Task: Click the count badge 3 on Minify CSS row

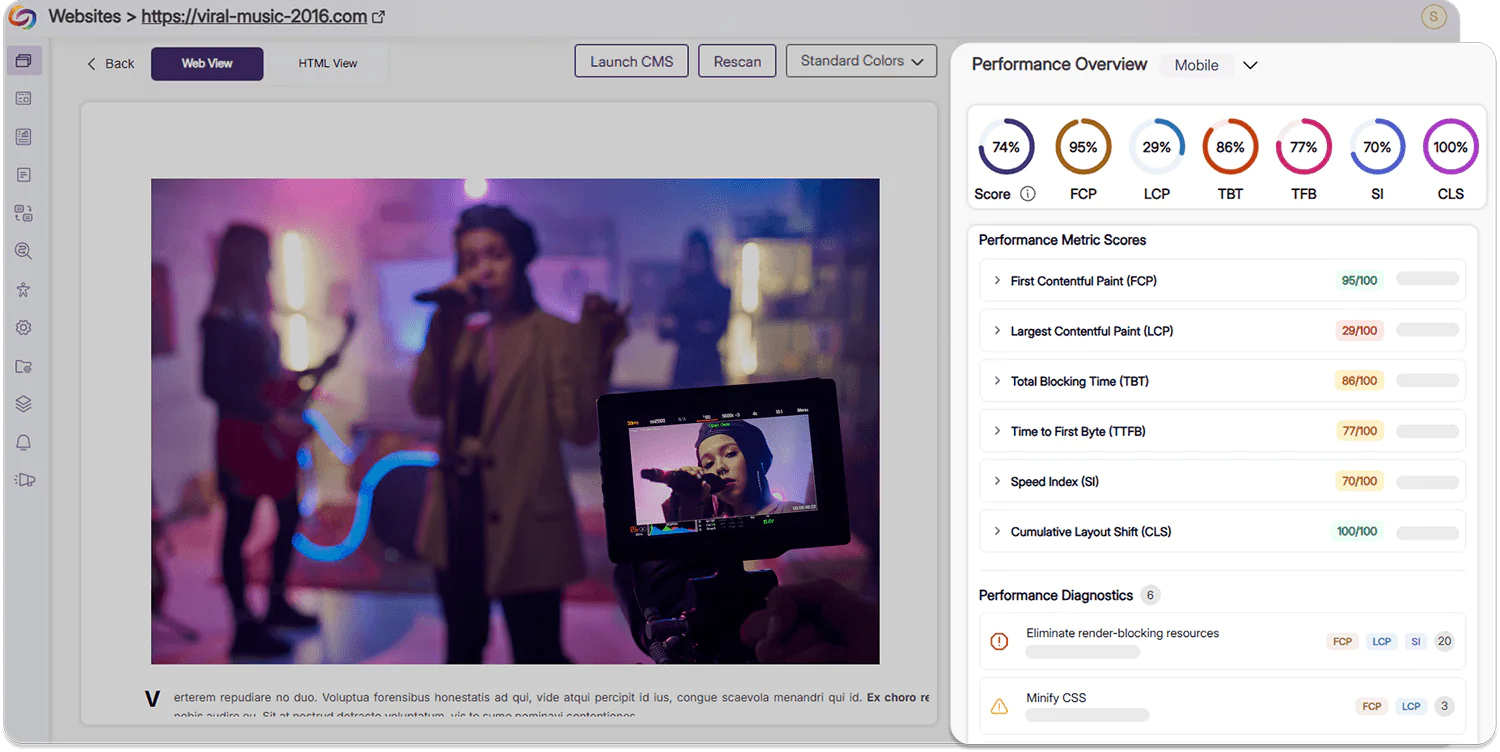Action: pos(1444,706)
